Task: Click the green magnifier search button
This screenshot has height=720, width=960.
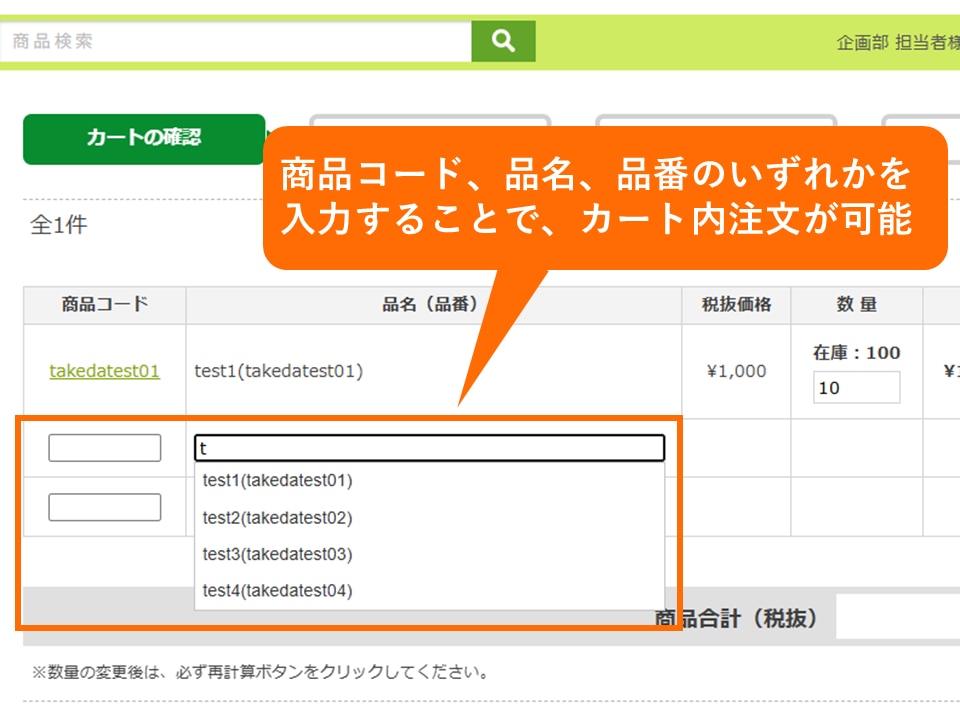Action: tap(503, 41)
